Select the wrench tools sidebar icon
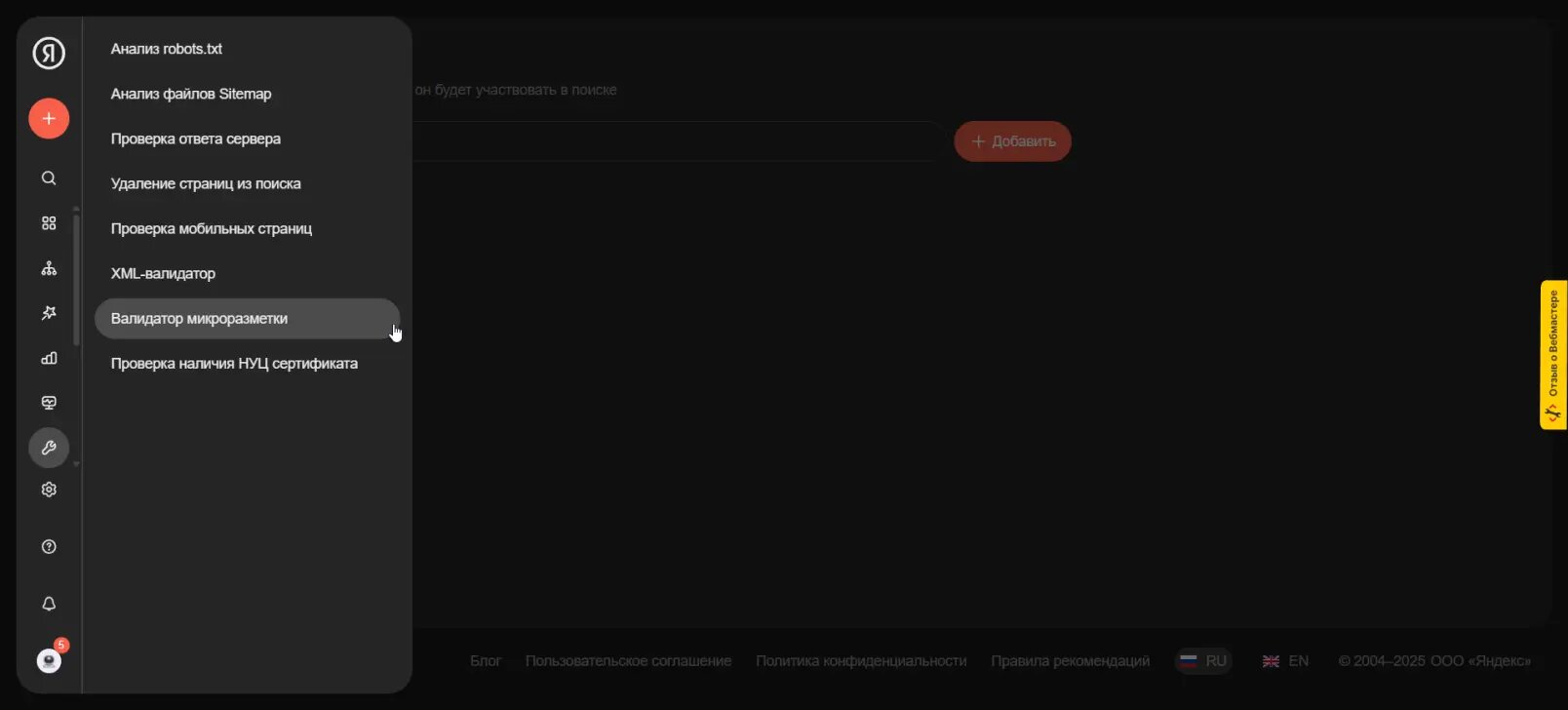The height and width of the screenshot is (710, 1568). [x=49, y=448]
